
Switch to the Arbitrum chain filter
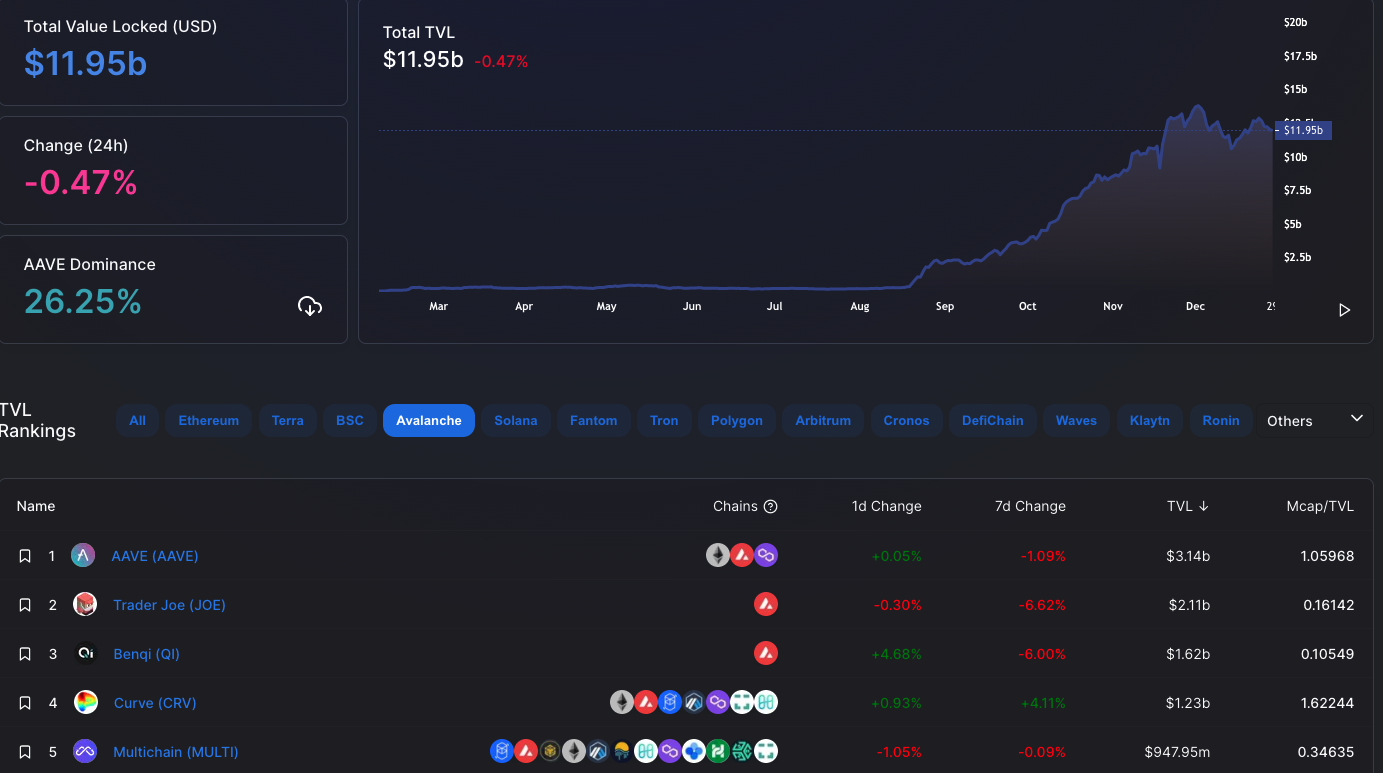click(823, 421)
